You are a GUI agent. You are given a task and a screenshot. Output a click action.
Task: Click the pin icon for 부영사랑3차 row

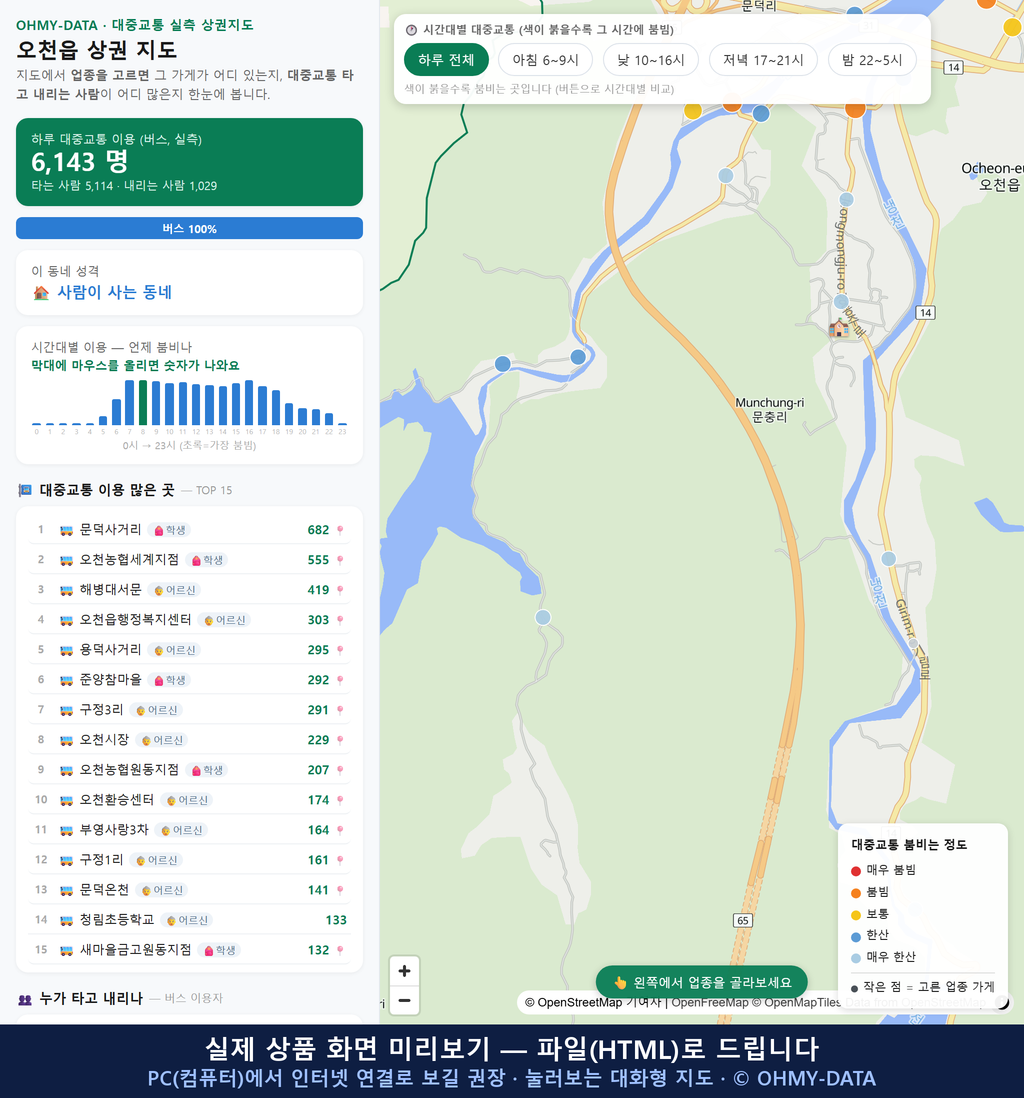click(340, 831)
